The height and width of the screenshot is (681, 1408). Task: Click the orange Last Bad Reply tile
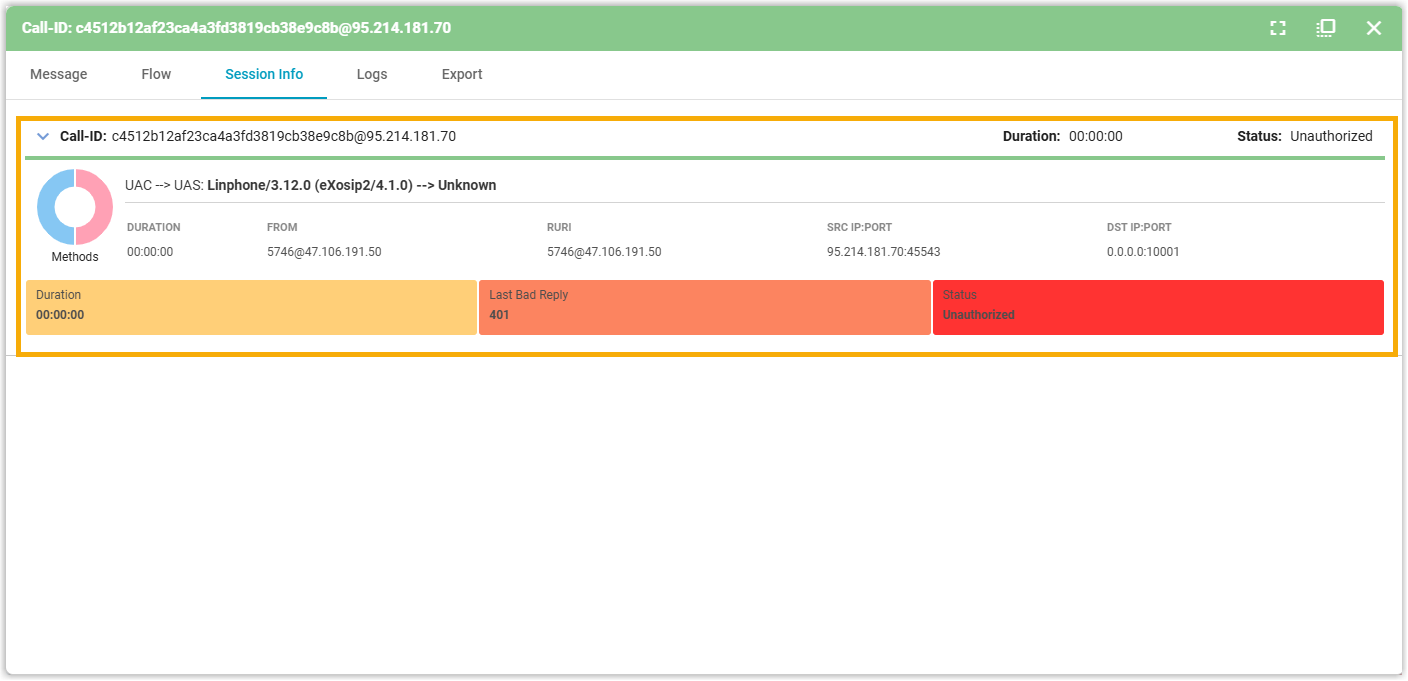click(x=704, y=307)
